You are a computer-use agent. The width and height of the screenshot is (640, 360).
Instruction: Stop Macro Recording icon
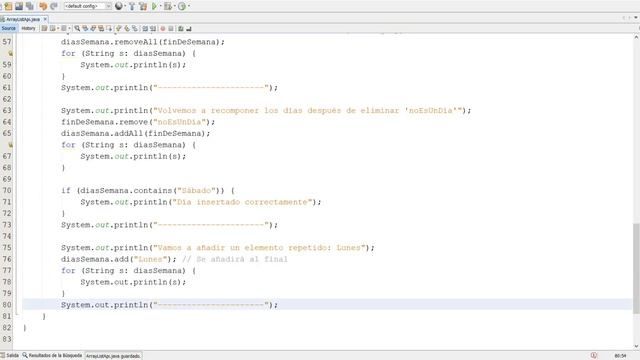[171, 28]
